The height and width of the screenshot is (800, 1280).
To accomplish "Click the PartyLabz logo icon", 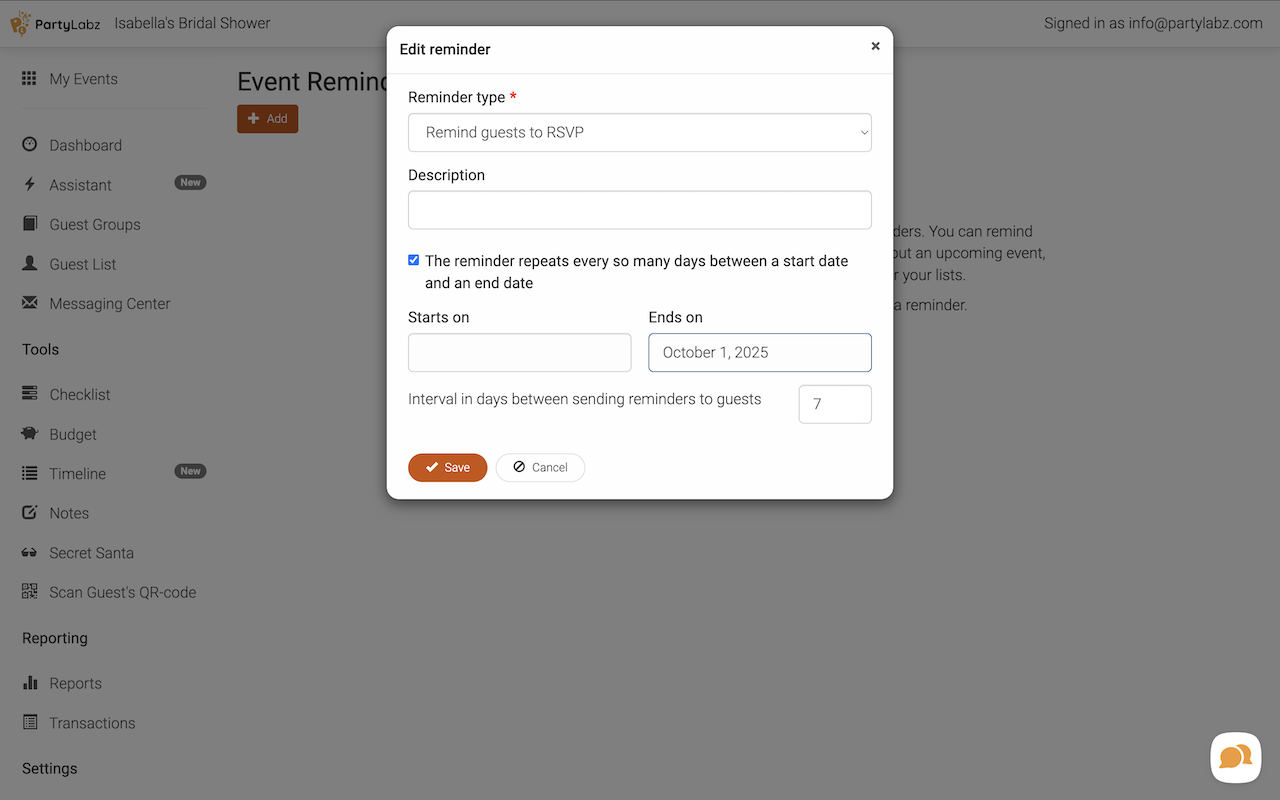I will coord(20,23).
